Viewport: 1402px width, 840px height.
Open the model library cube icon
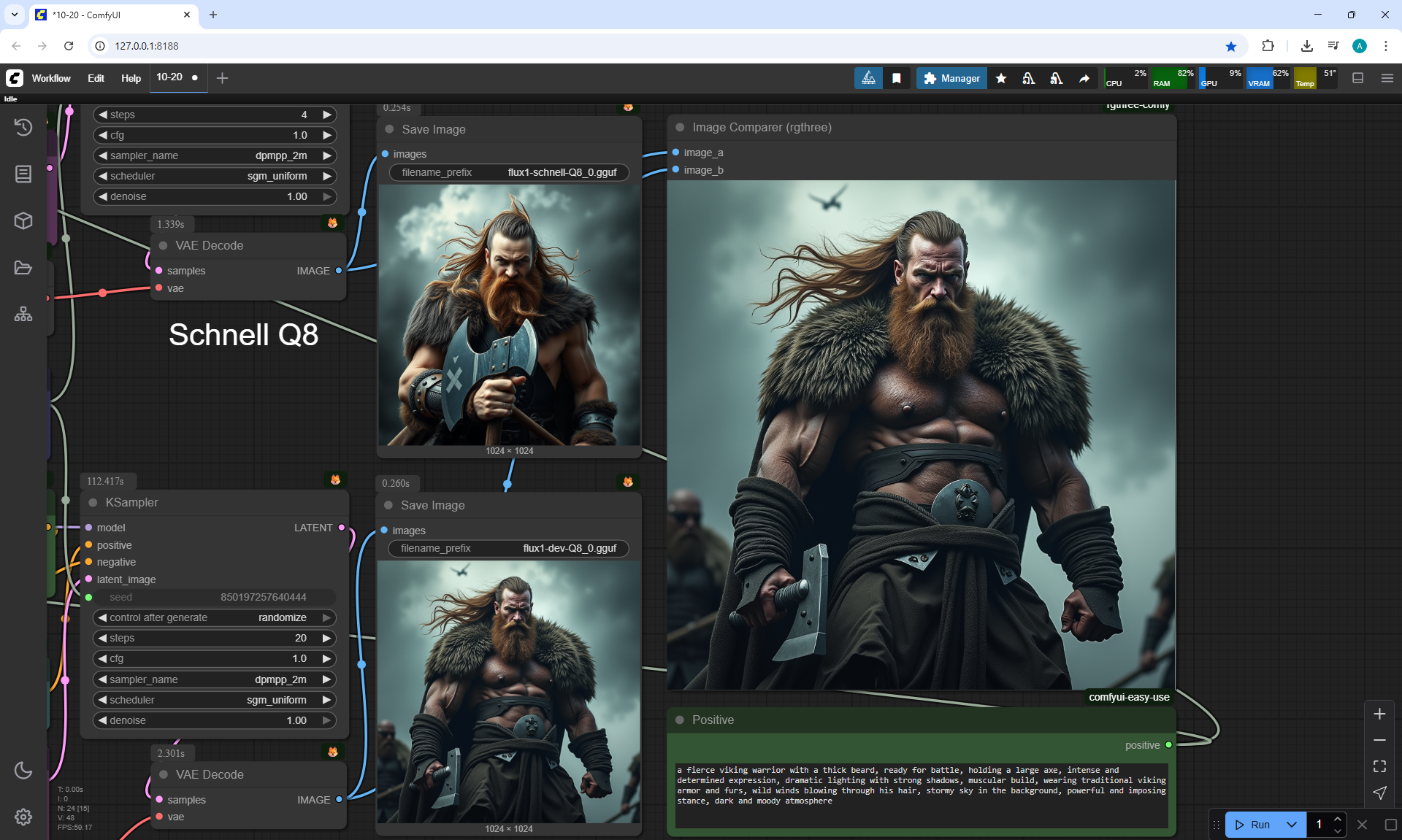pyautogui.click(x=23, y=220)
